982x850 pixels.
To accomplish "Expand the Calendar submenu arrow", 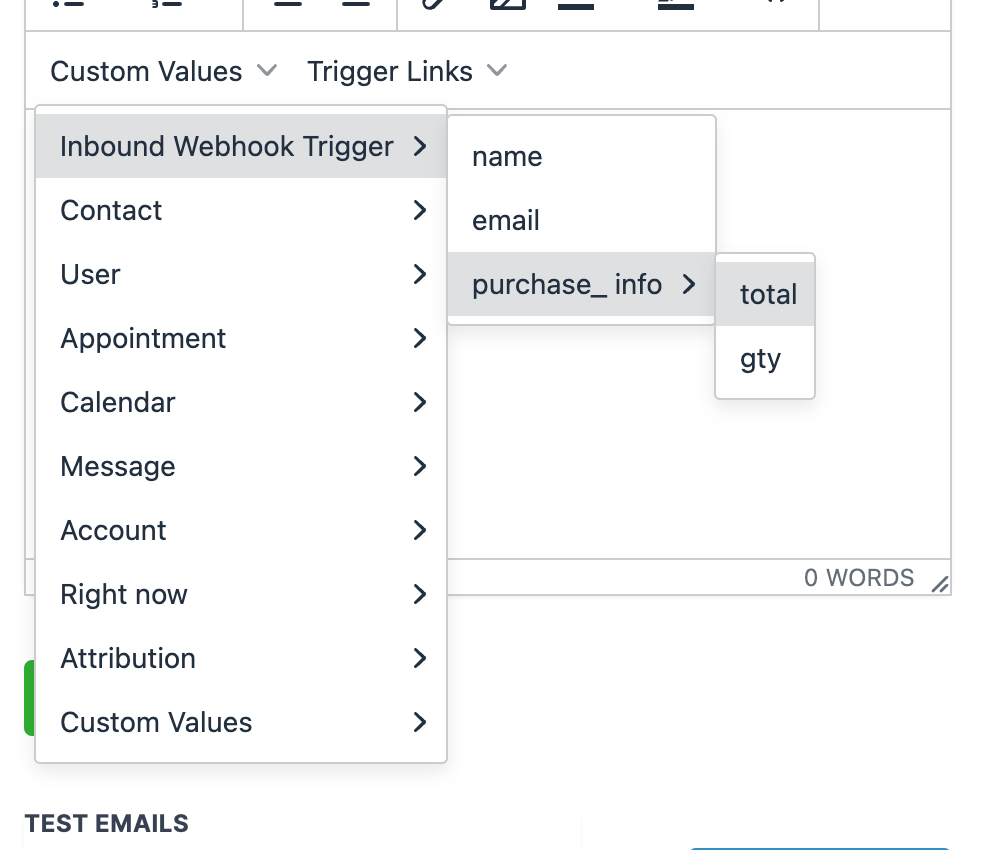I will (x=420, y=402).
